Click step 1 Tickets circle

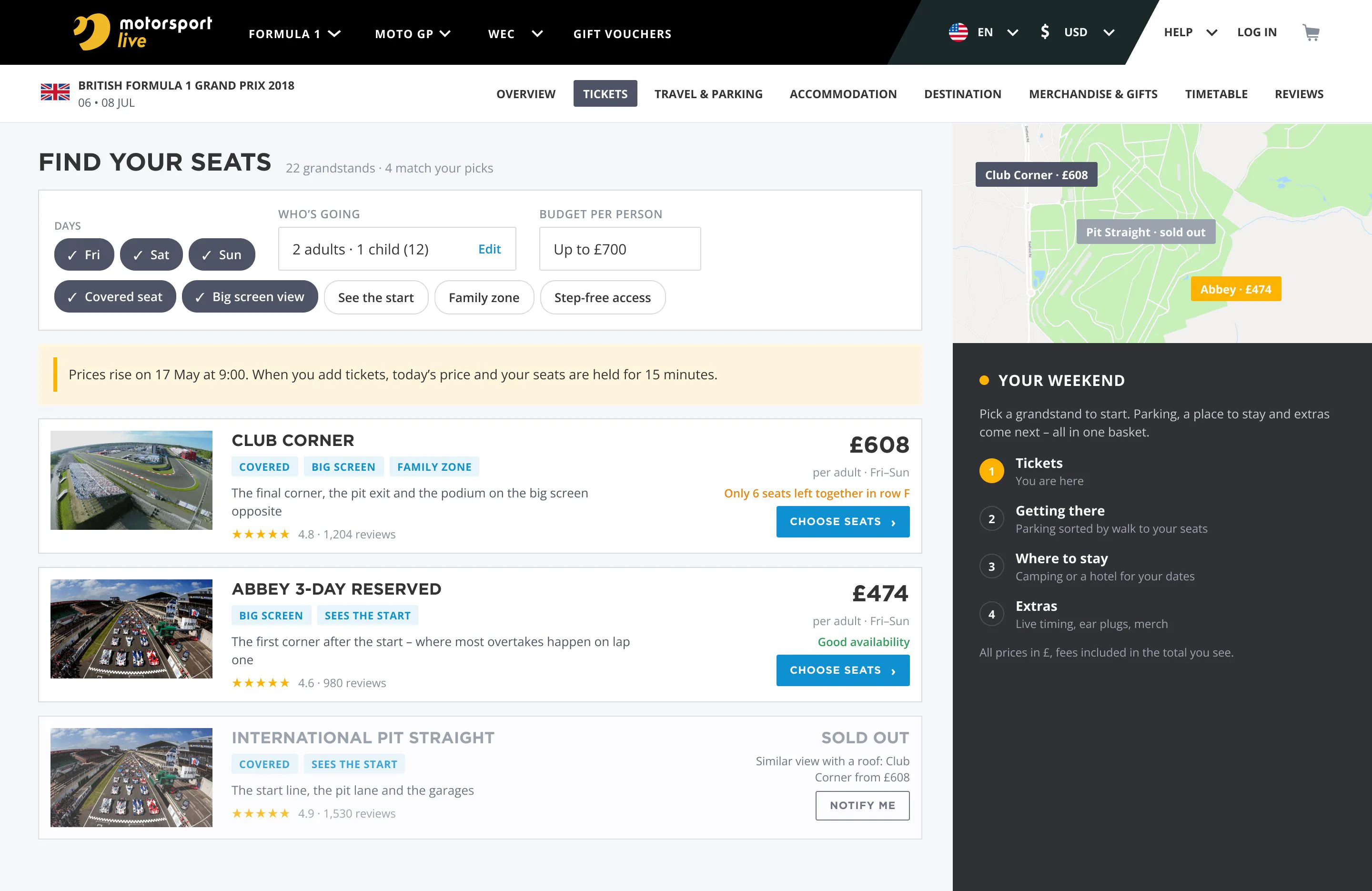(991, 471)
